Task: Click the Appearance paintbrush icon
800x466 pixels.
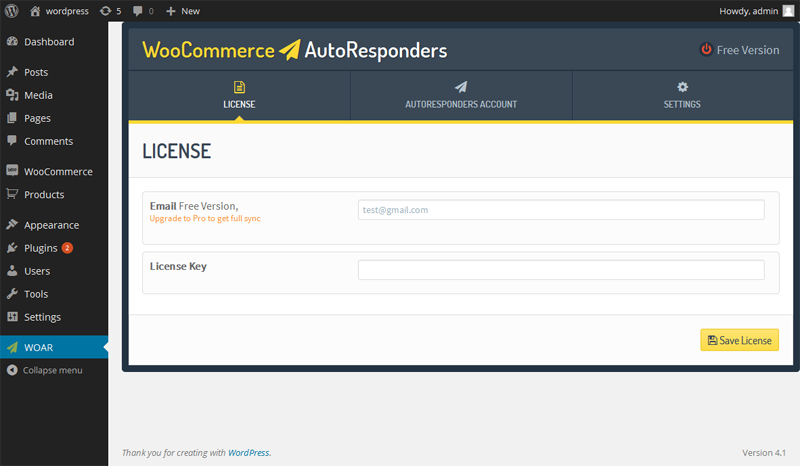Action: pyautogui.click(x=12, y=224)
